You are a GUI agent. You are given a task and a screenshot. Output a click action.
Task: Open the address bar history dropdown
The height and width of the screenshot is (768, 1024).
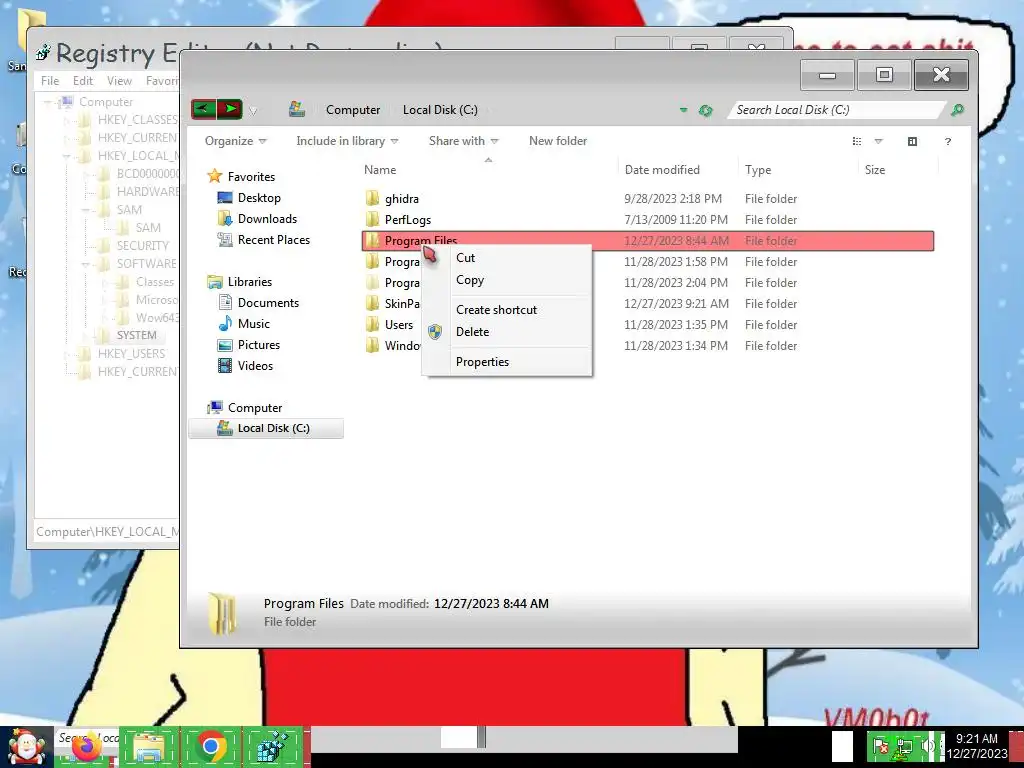click(x=683, y=110)
